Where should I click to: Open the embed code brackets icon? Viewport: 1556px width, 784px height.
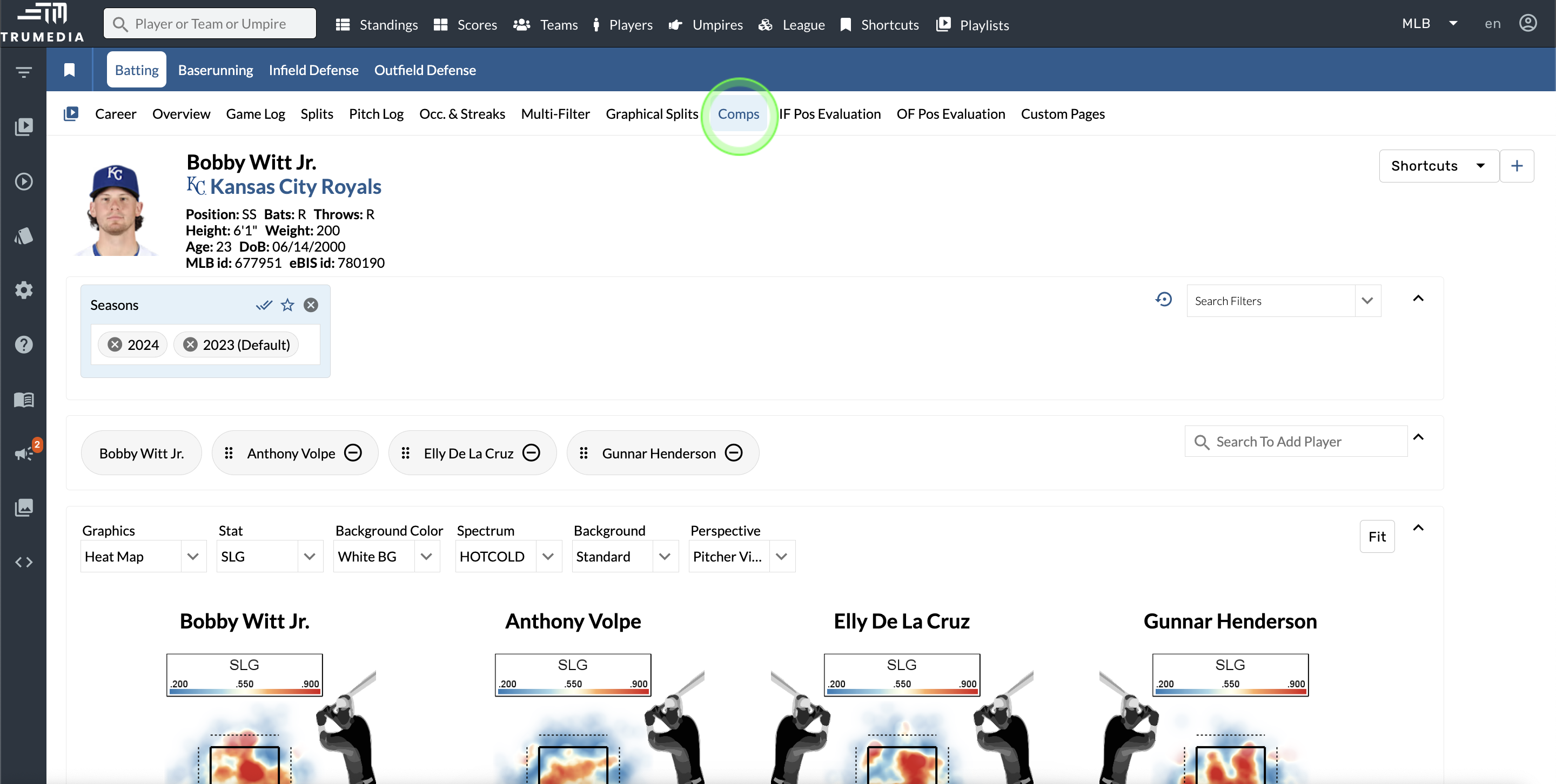point(23,562)
